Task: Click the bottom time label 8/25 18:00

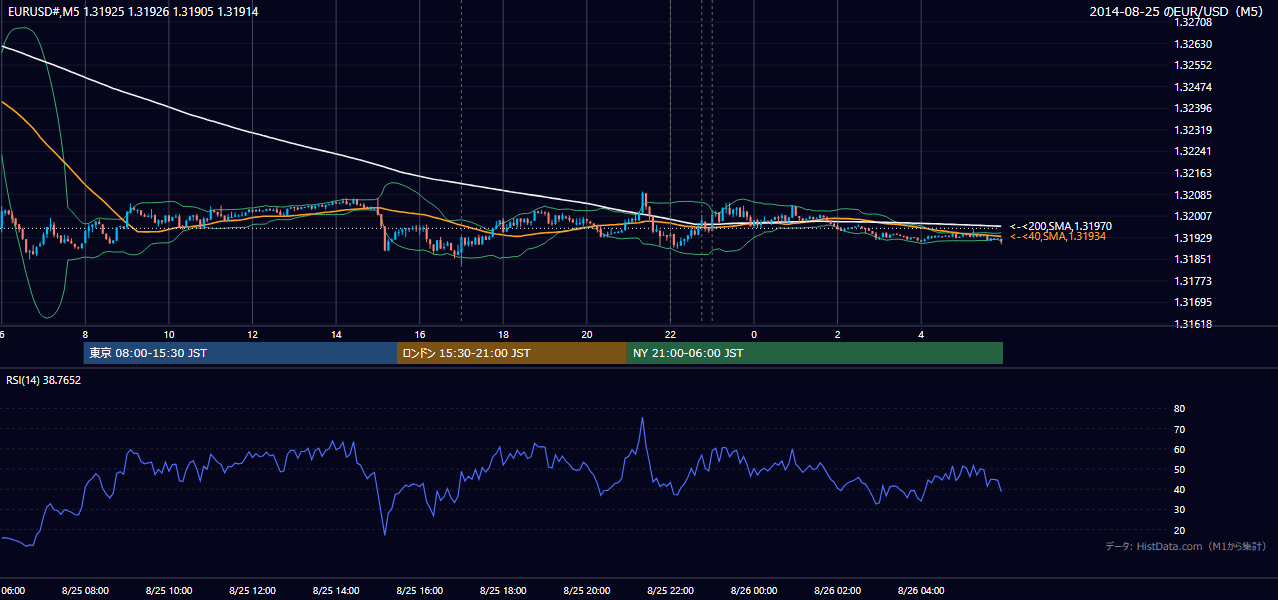Action: coord(503,591)
